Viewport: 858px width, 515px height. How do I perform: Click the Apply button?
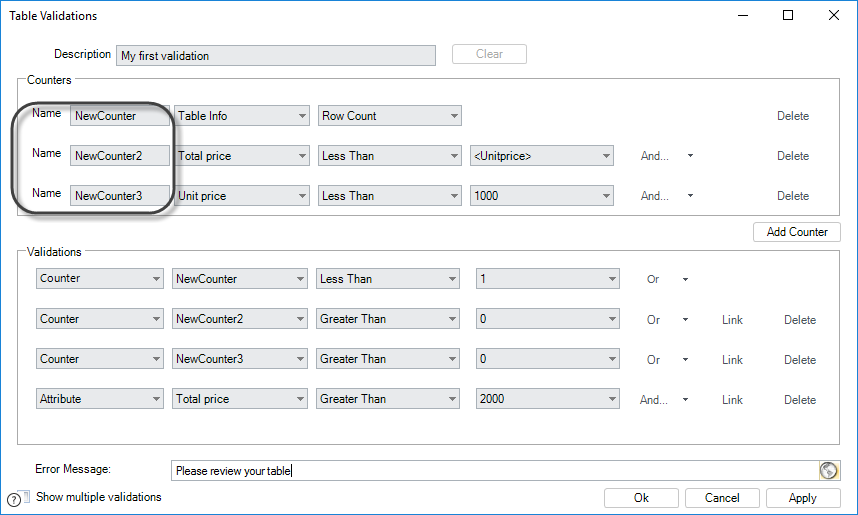point(803,497)
